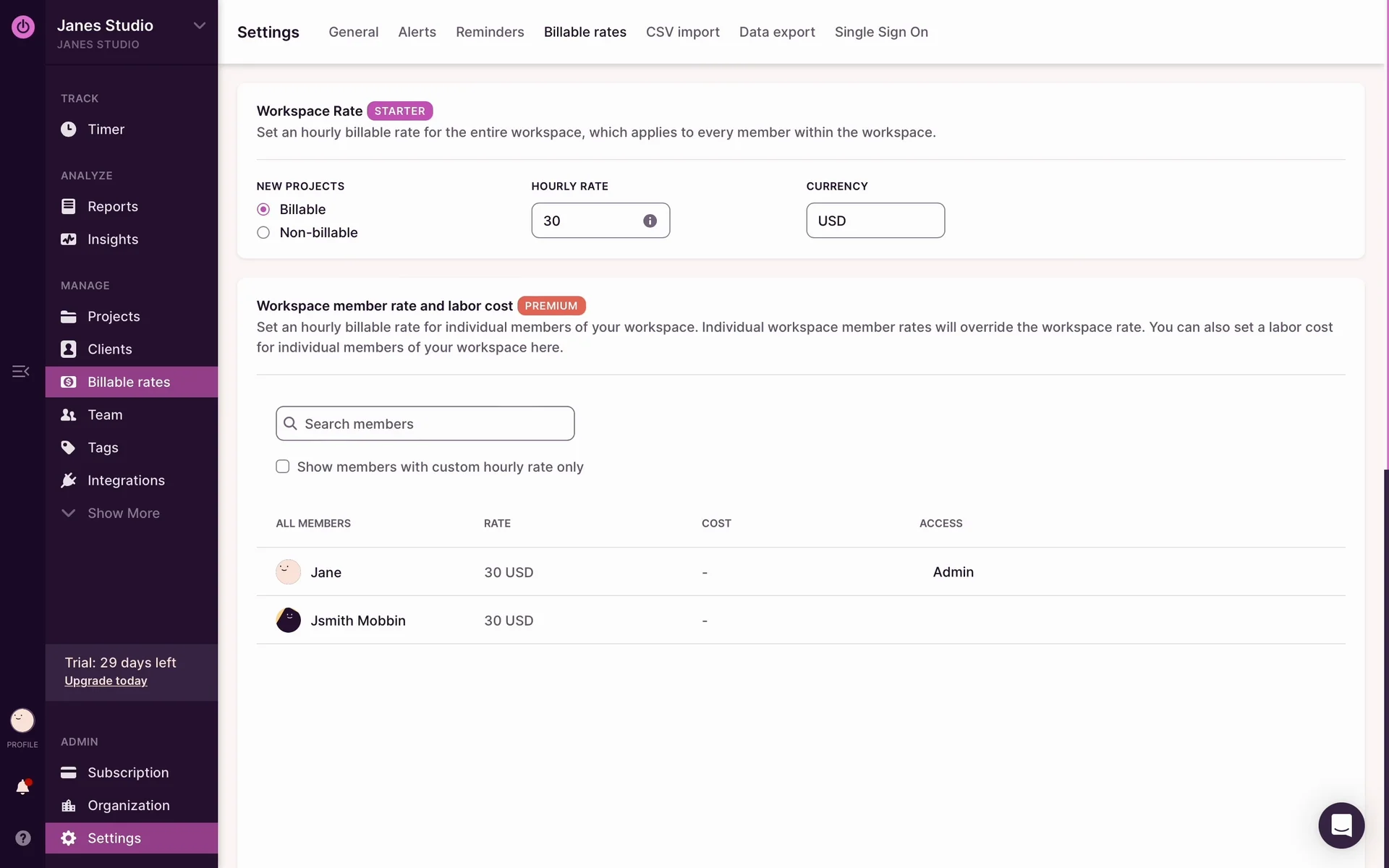Open the USD currency selector

[x=875, y=221]
